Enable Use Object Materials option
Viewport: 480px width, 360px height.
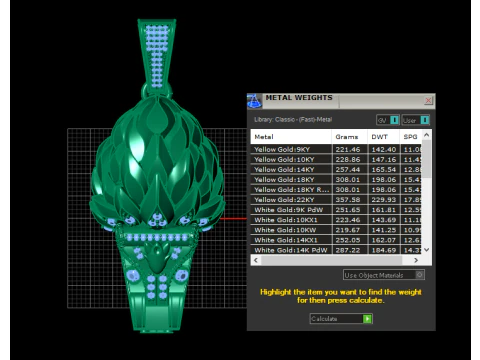point(384,275)
